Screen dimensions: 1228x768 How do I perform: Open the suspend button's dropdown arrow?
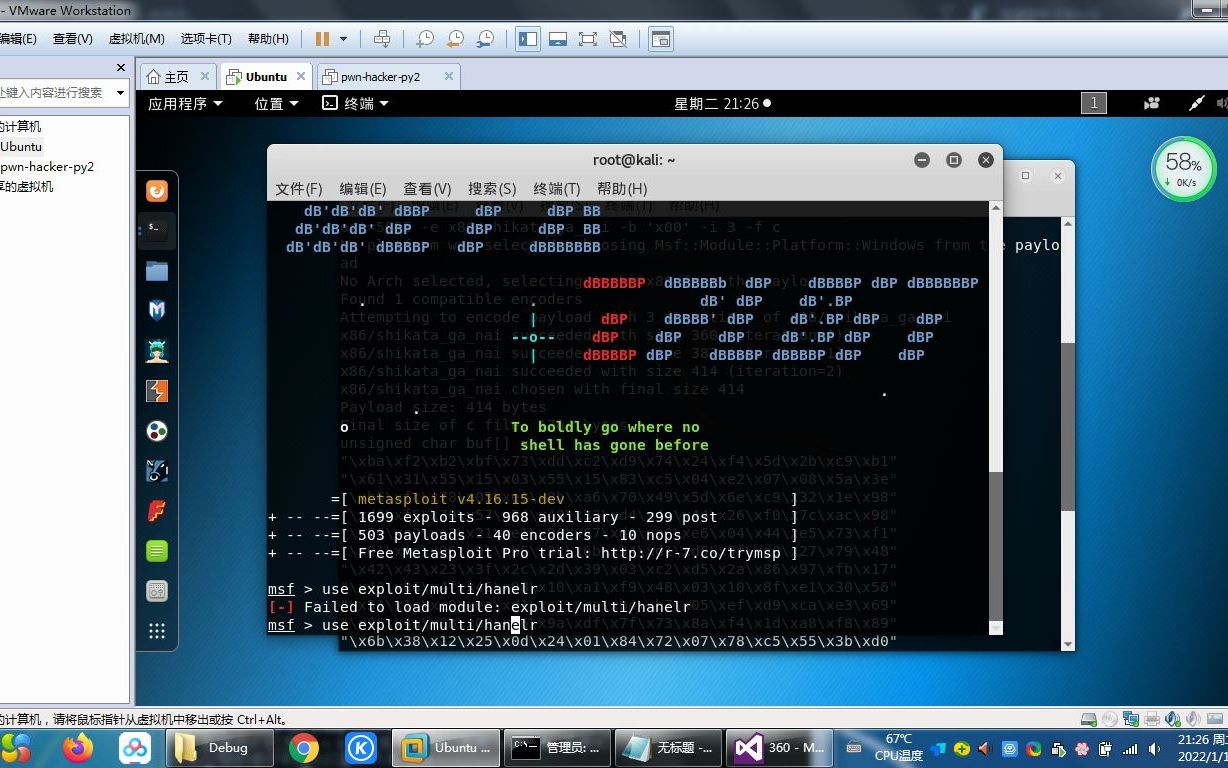344,38
